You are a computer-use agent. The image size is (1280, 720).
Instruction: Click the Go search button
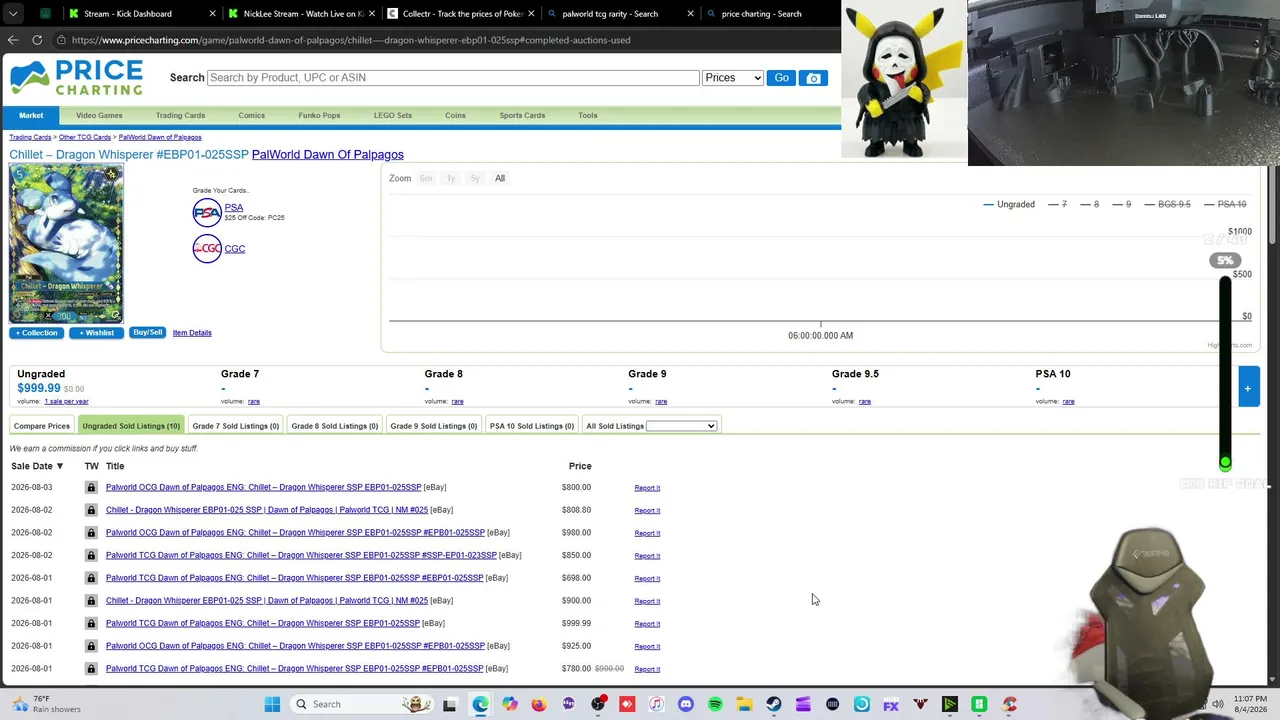click(x=781, y=78)
